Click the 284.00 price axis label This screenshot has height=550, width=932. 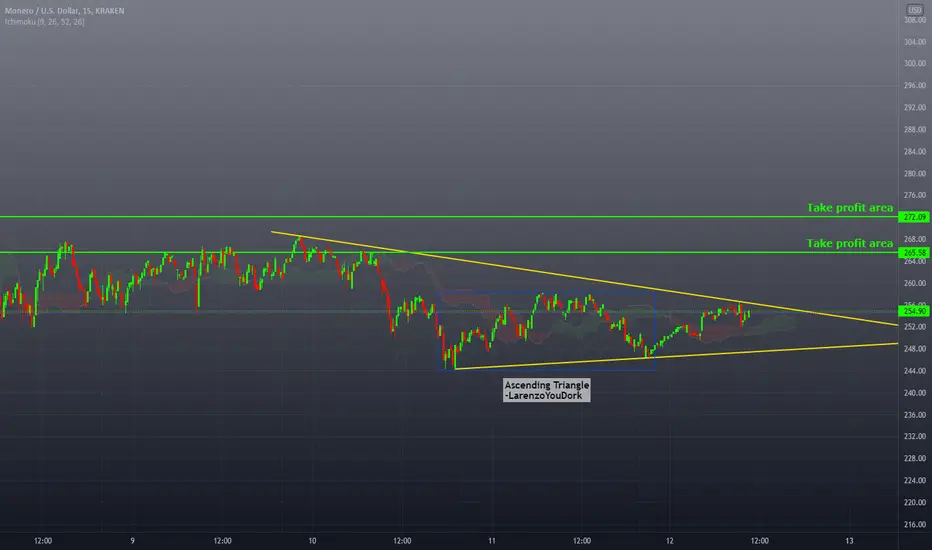914,152
